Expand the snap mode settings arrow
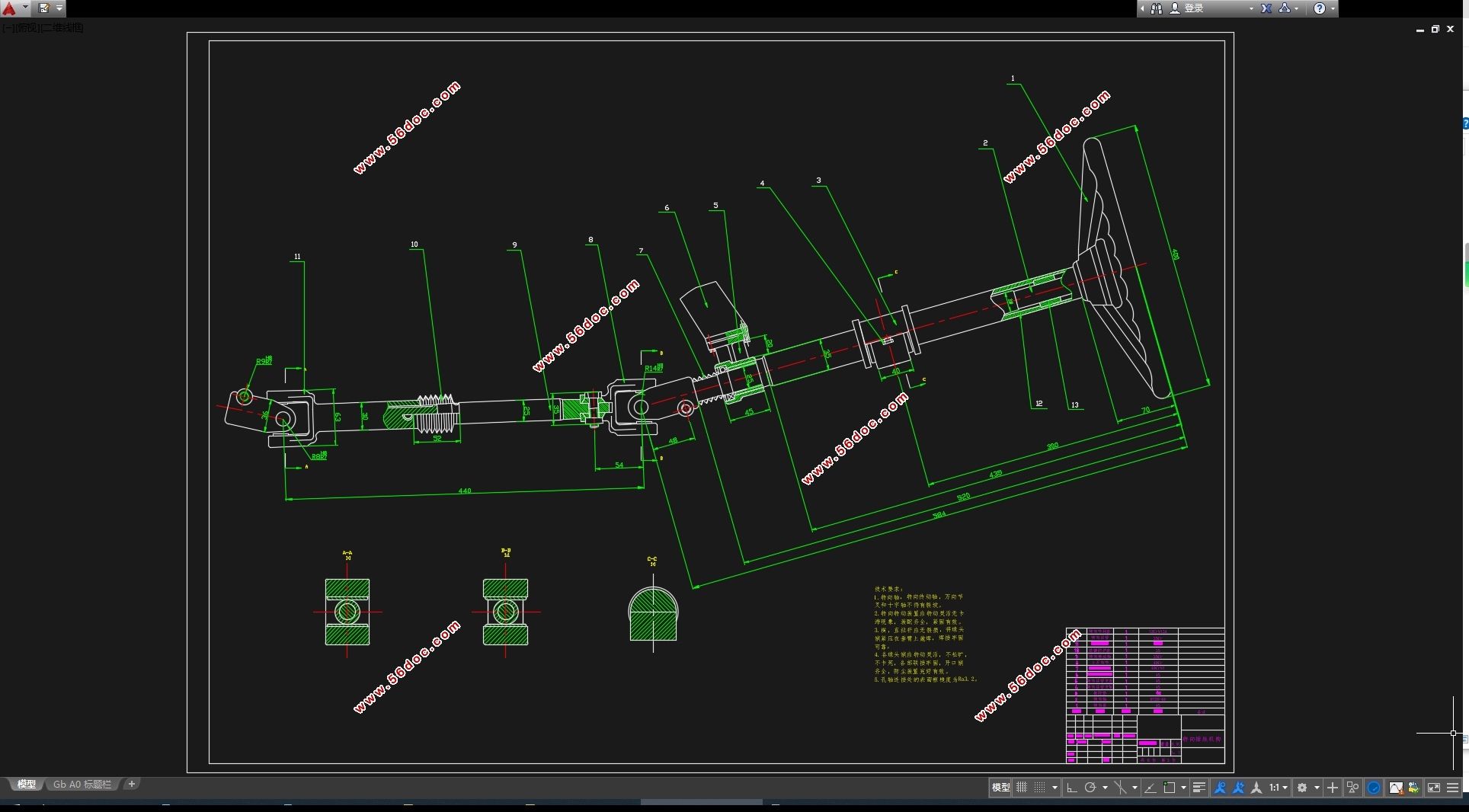Viewport: 1469px width, 812px height. pyautogui.click(x=1055, y=788)
